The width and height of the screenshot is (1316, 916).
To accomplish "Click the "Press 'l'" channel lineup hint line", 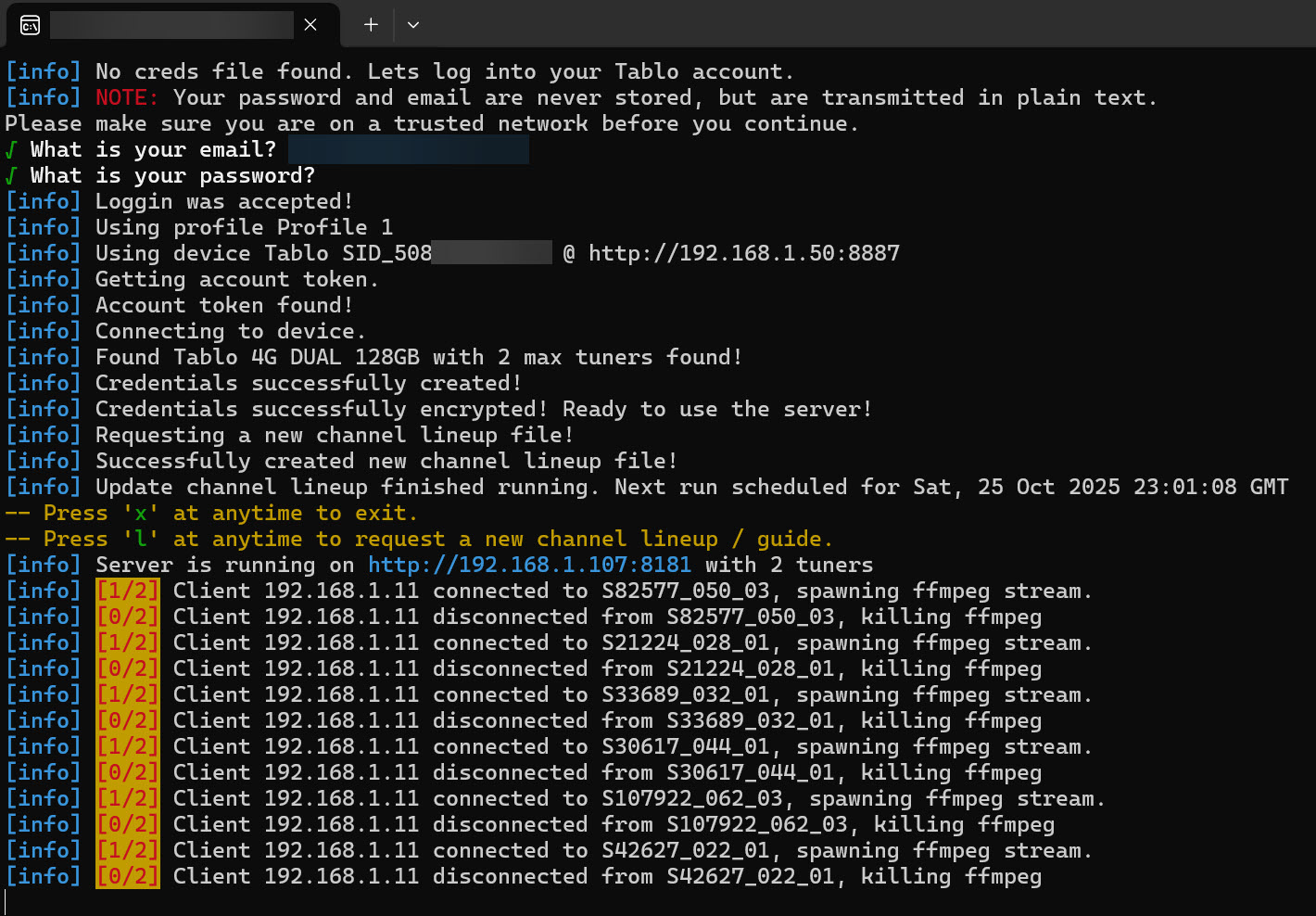I will [x=419, y=539].
